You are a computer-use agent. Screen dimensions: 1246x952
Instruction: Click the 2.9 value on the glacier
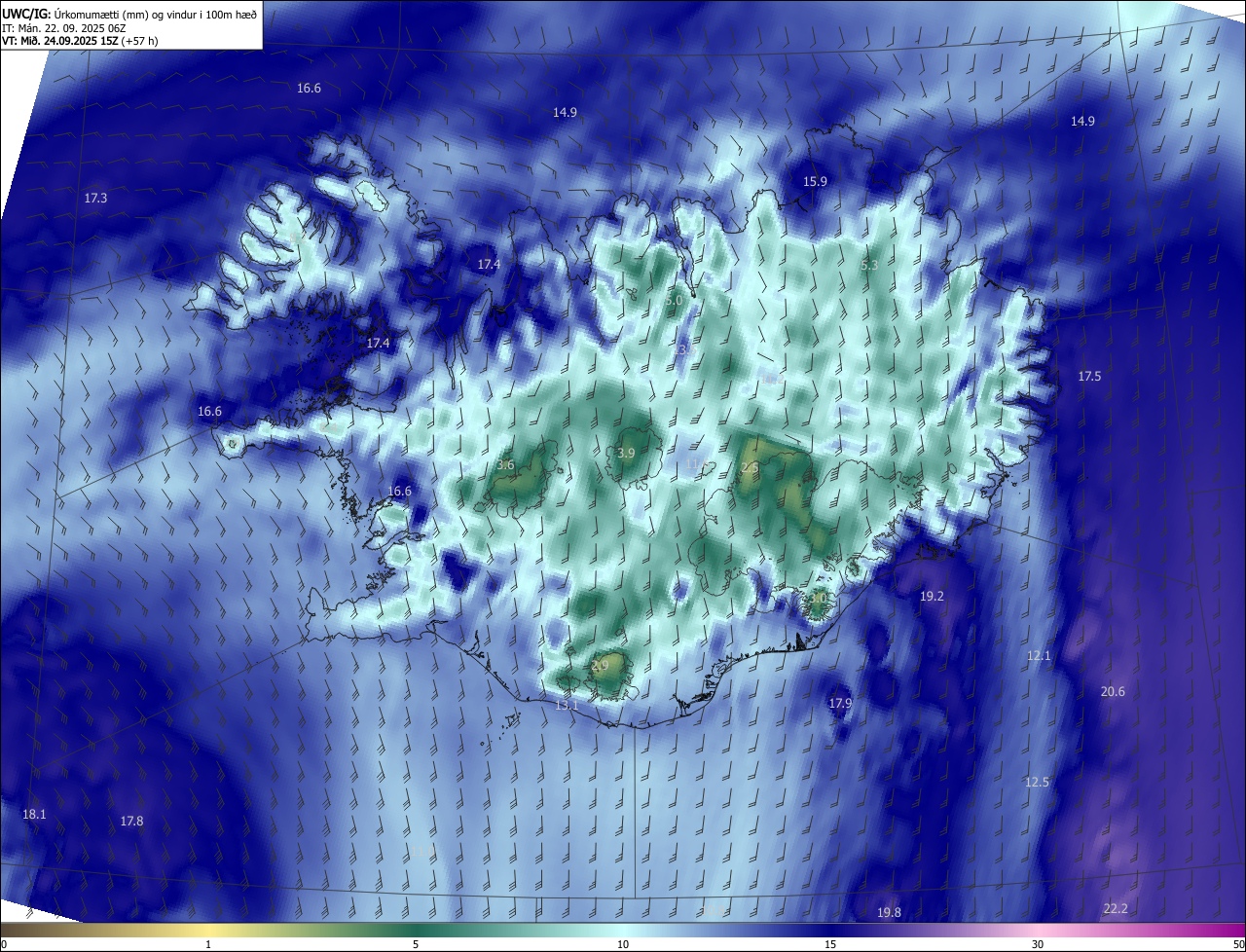click(600, 666)
